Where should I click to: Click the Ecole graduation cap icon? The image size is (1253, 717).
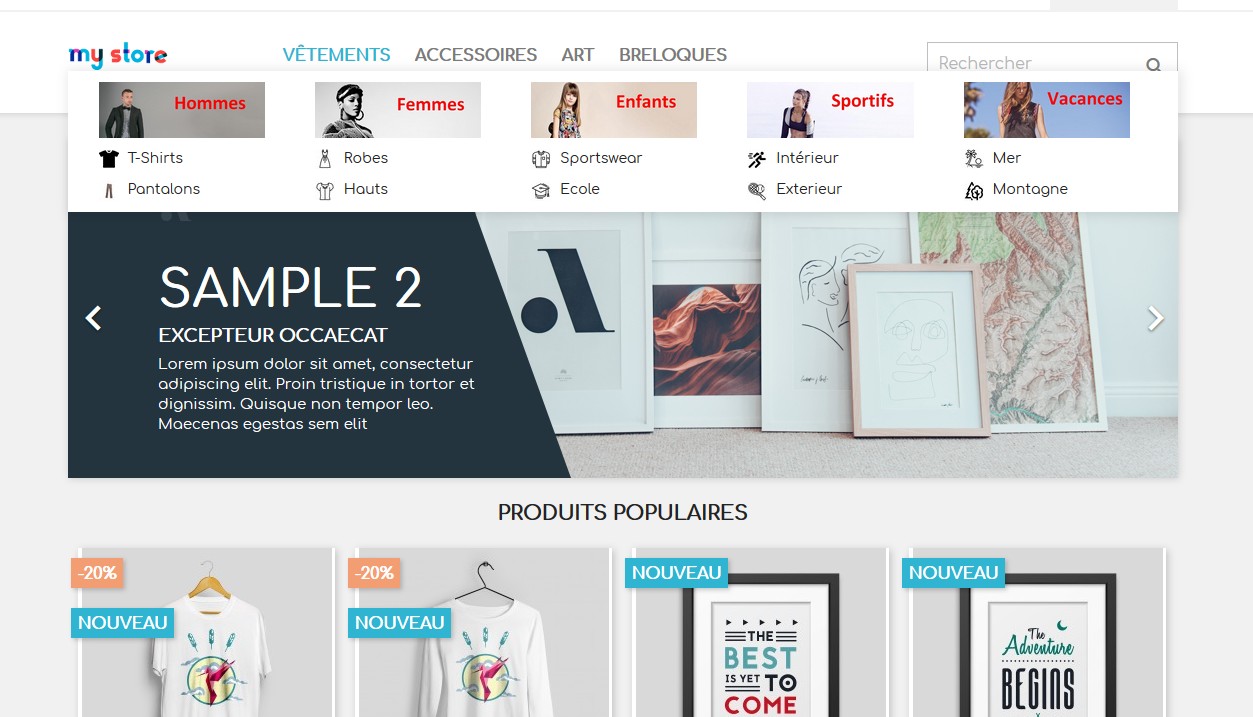pyautogui.click(x=541, y=190)
